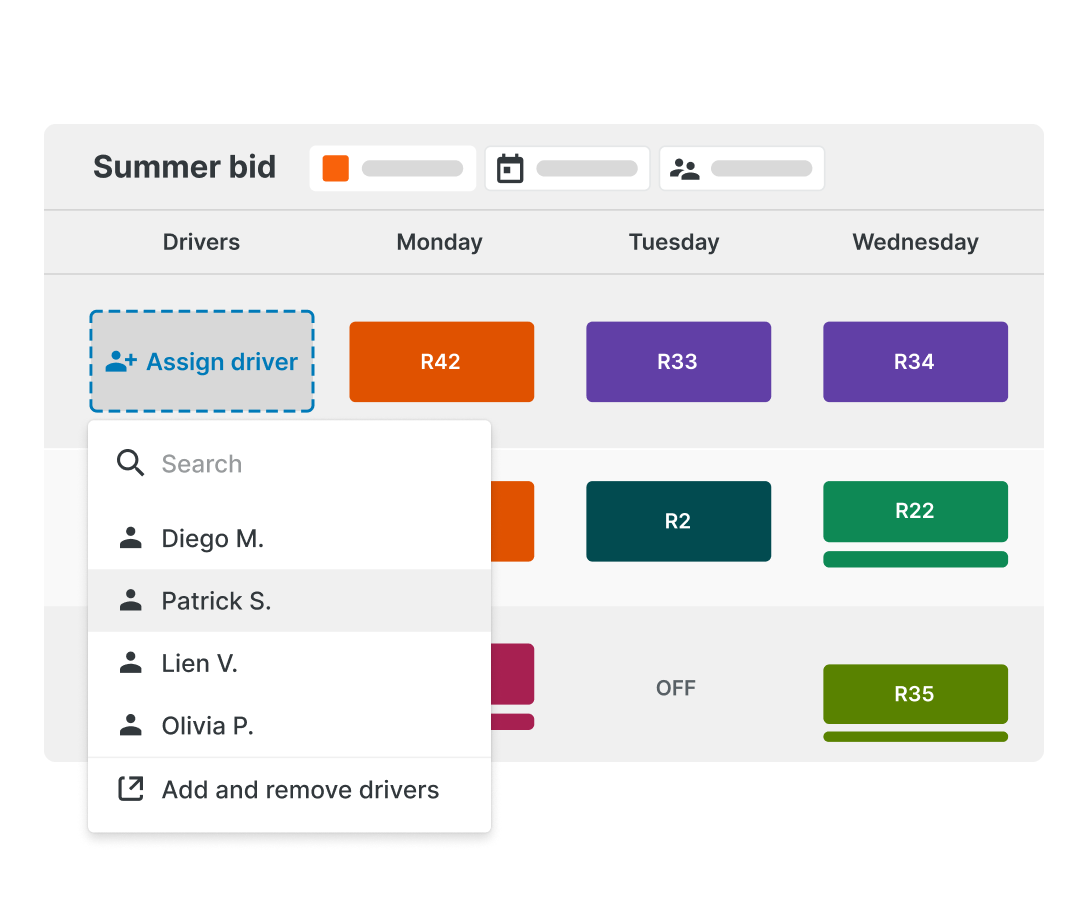The width and height of the screenshot is (1088, 908).
Task: Click the people group icon in header
Action: [685, 169]
